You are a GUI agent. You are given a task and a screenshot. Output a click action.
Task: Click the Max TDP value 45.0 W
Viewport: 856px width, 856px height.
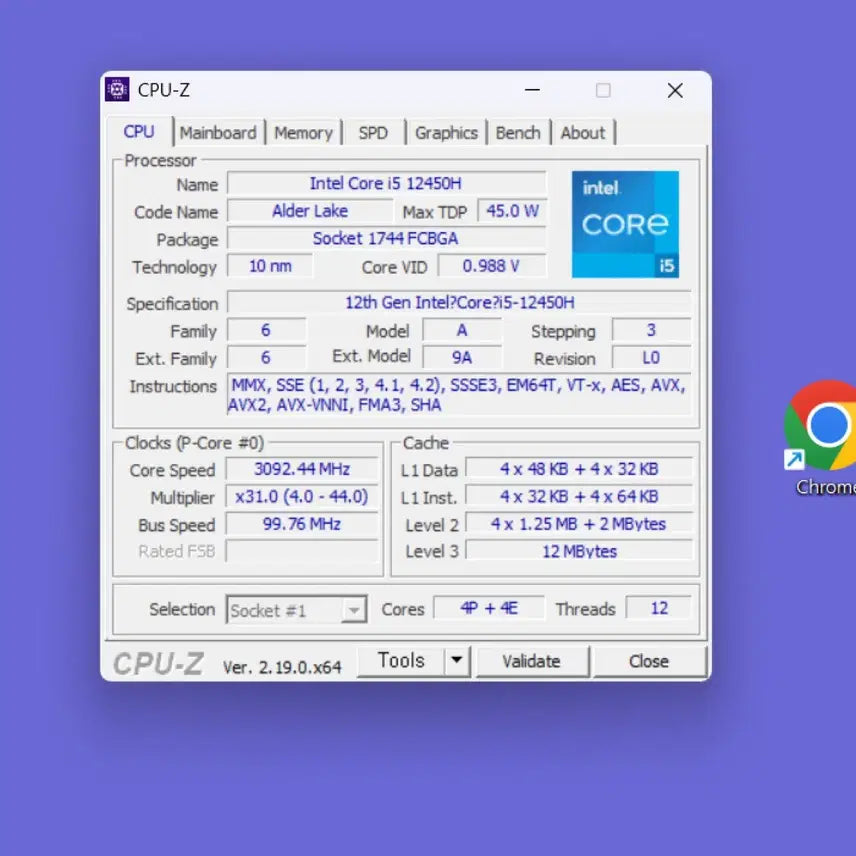pos(512,211)
